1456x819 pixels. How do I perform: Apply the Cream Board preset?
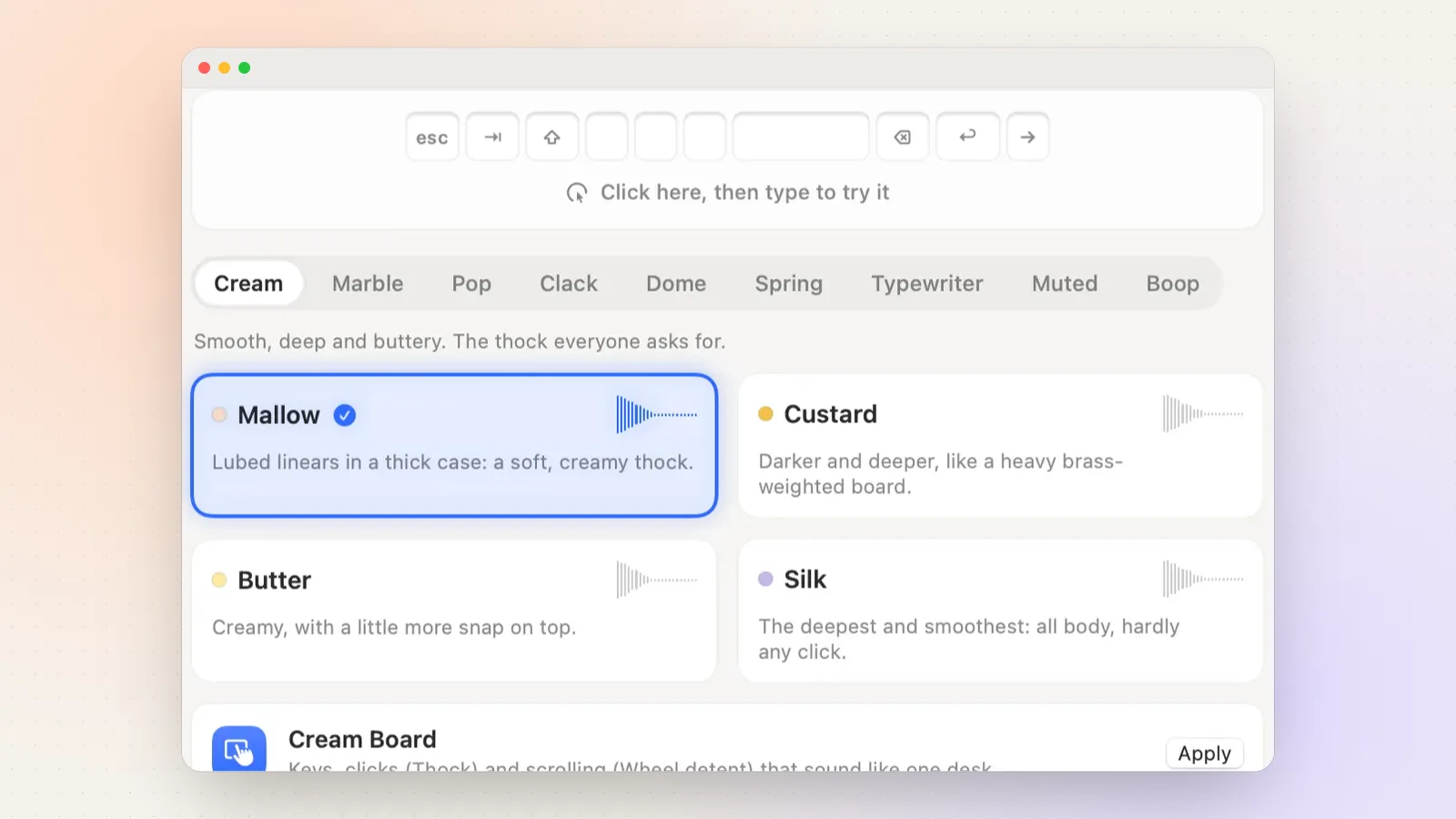(1205, 753)
